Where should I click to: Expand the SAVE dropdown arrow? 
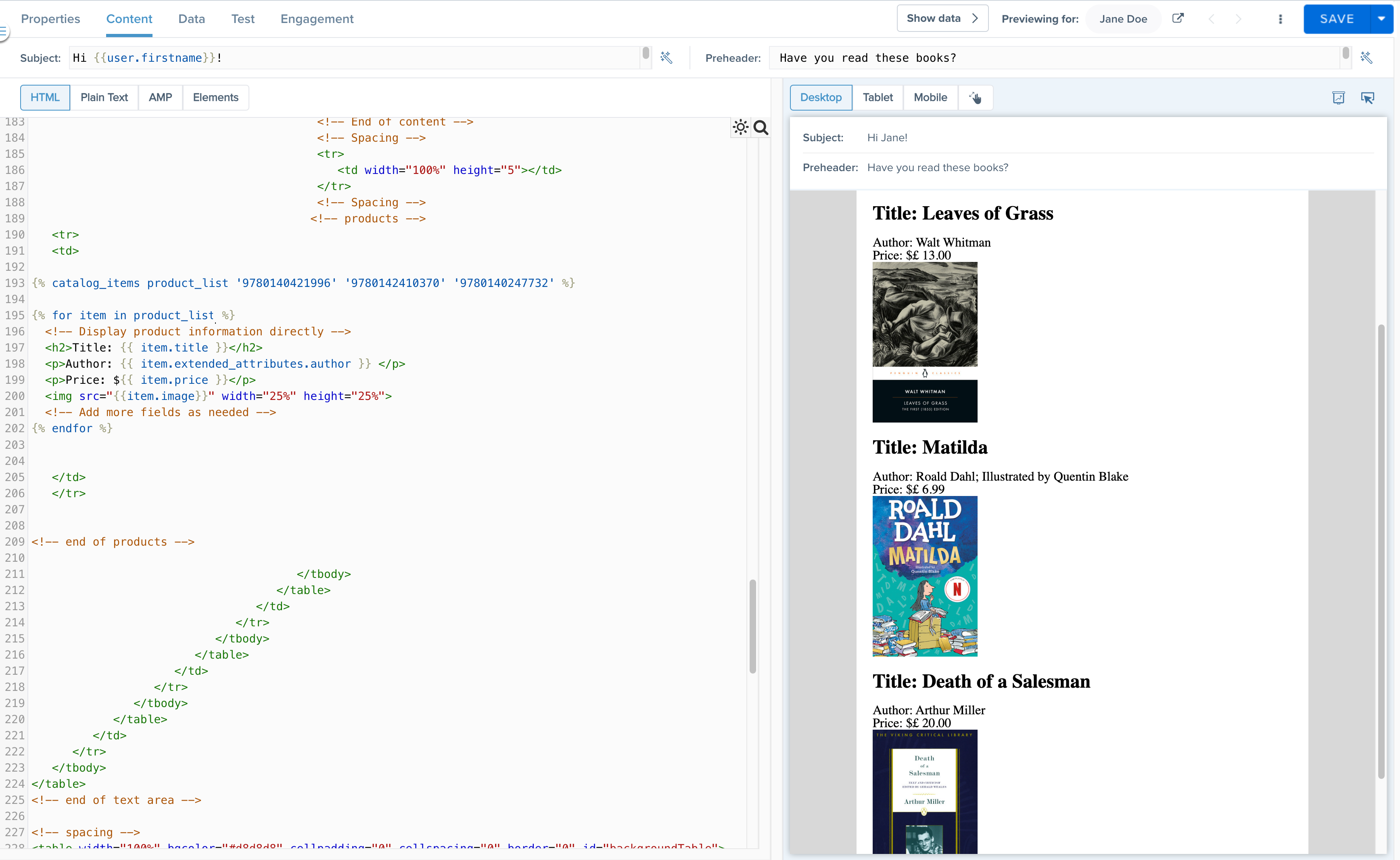tap(1381, 19)
